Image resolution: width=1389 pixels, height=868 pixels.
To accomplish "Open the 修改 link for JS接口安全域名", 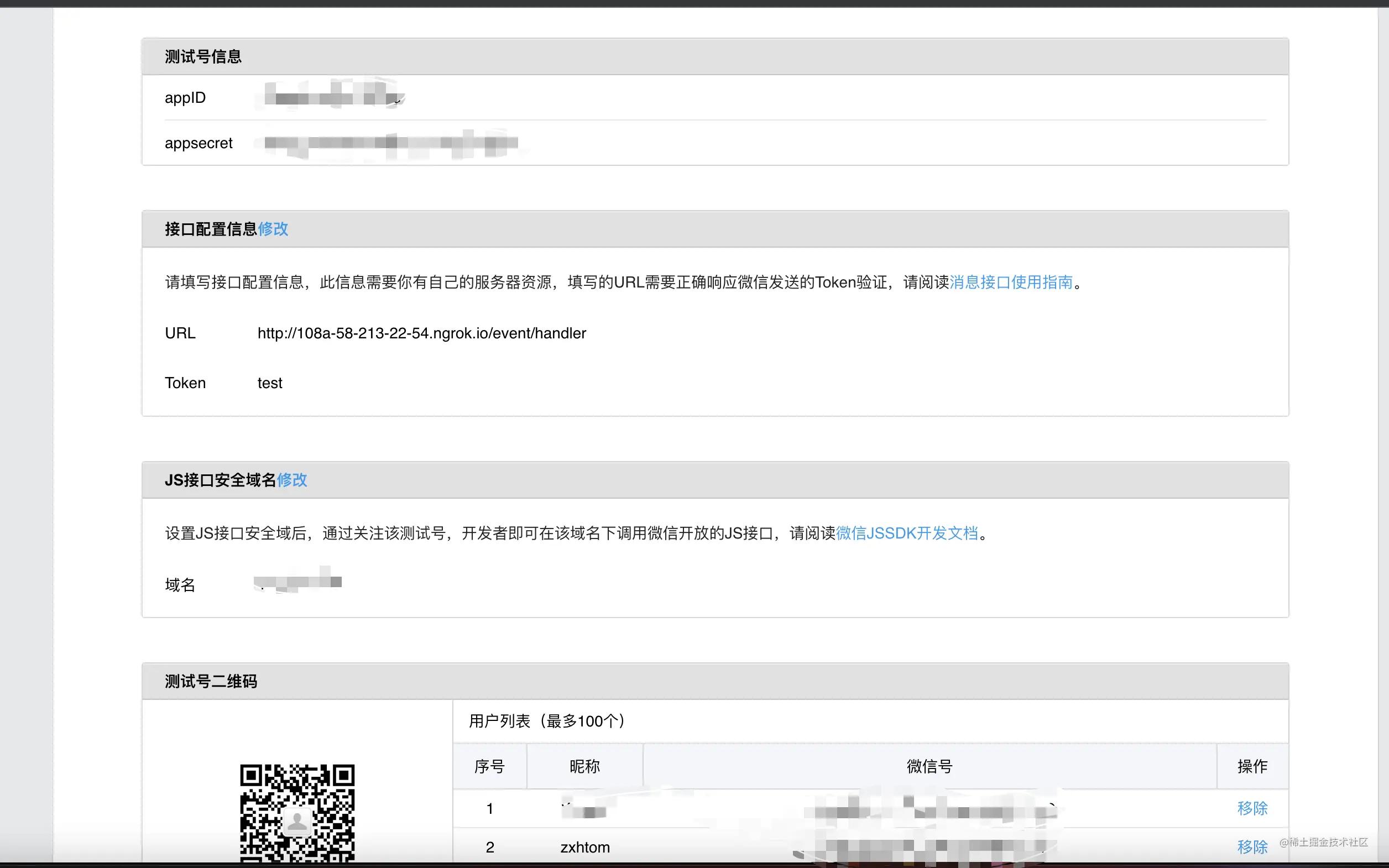I will [293, 480].
